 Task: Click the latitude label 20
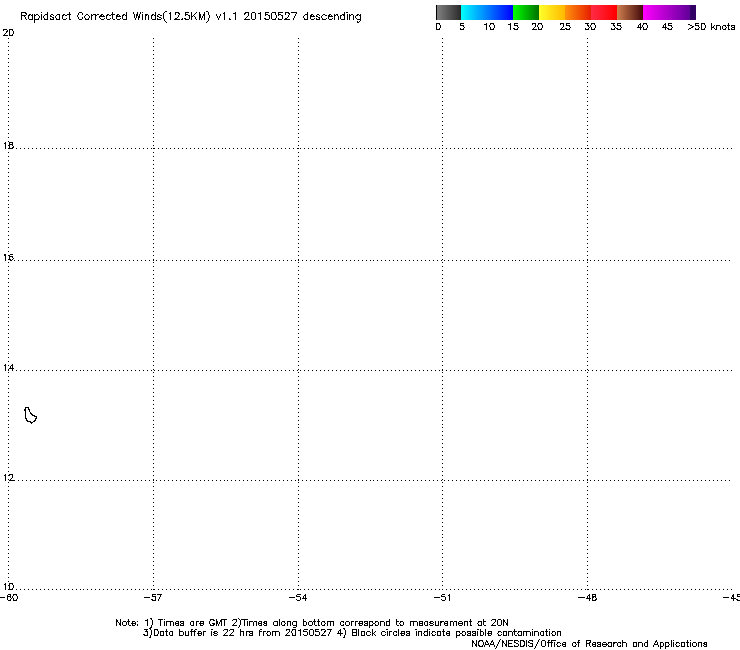(x=8, y=33)
